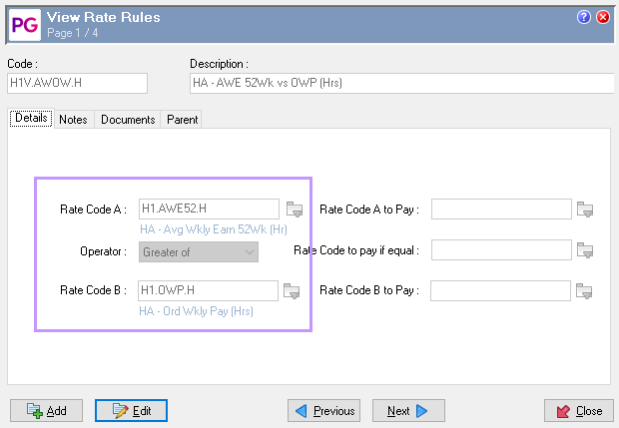Select the Details tab
This screenshot has width=619, height=428.
[31, 118]
